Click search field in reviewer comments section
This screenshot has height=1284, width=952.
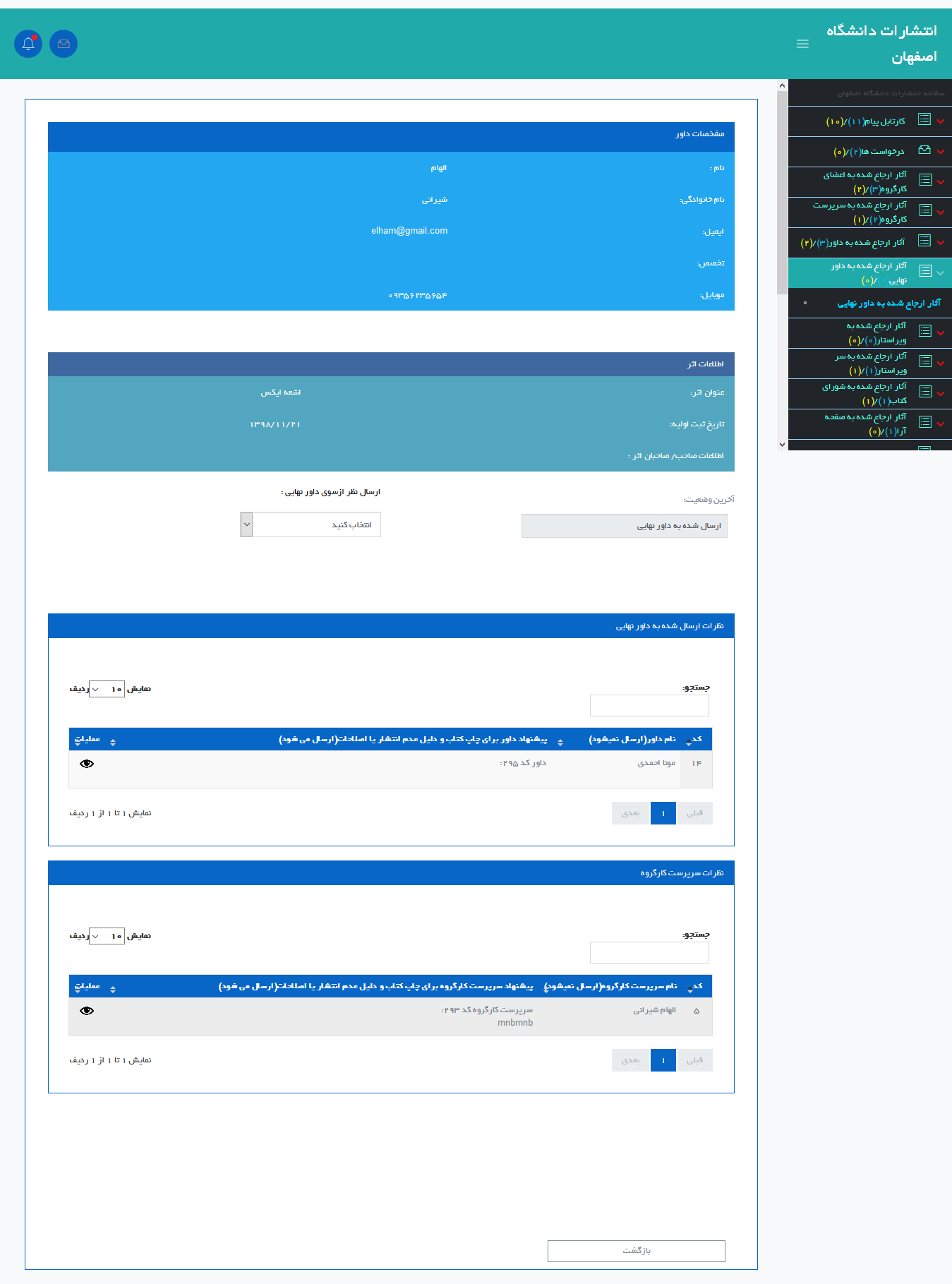pyautogui.click(x=649, y=705)
